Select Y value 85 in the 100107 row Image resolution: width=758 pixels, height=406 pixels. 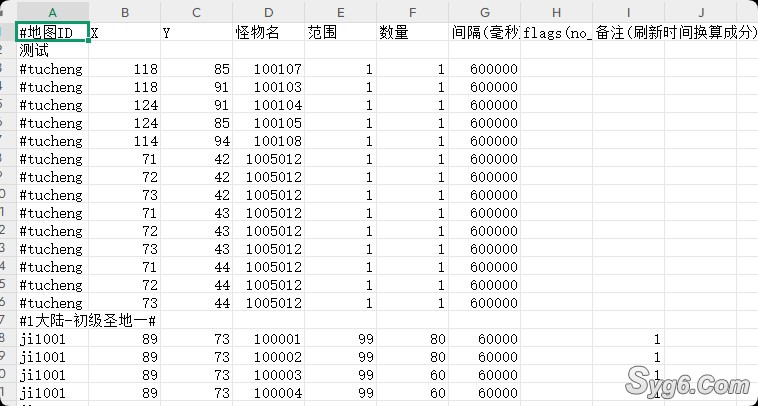click(196, 69)
